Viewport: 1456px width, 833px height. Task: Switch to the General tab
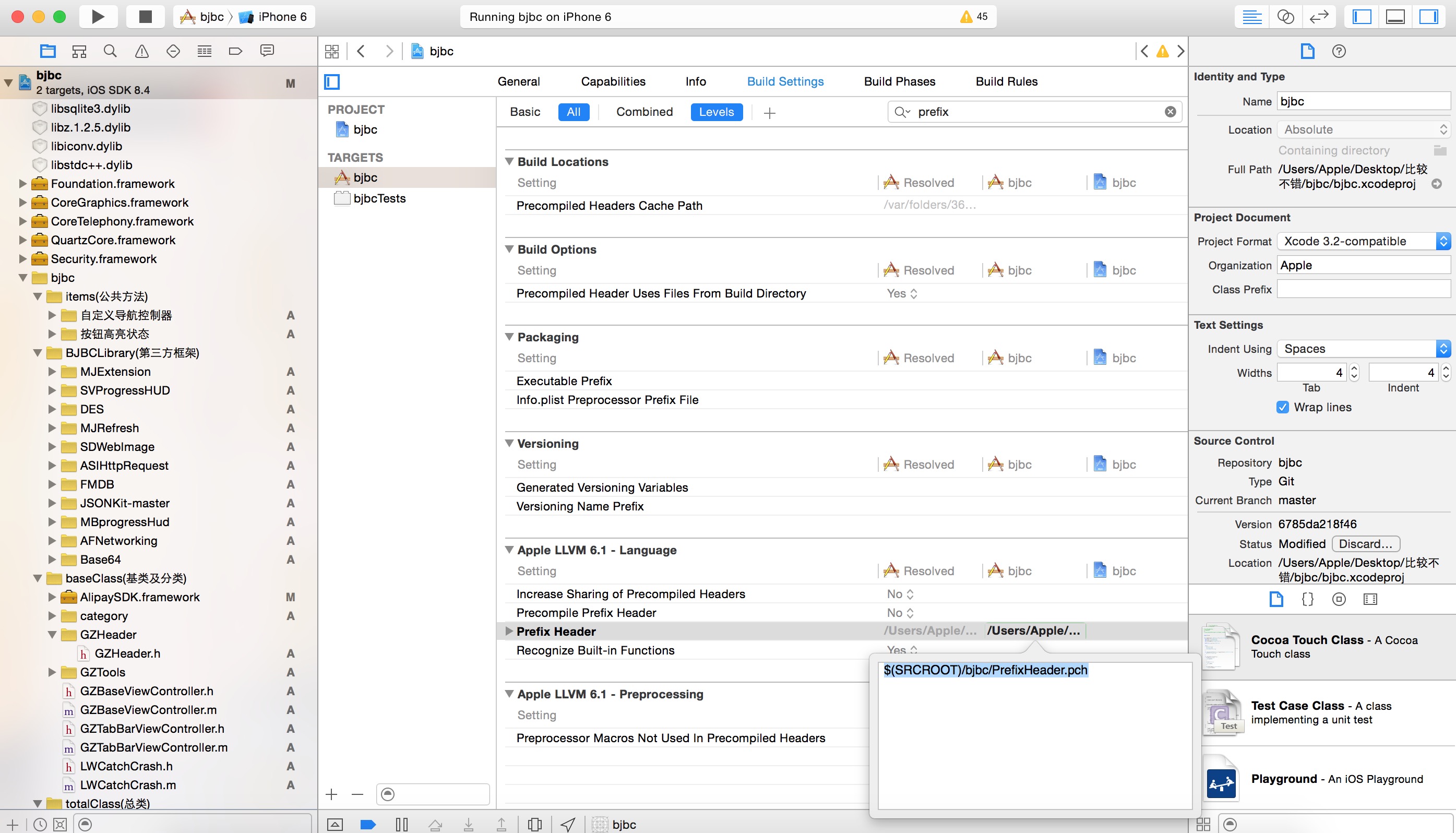point(518,82)
